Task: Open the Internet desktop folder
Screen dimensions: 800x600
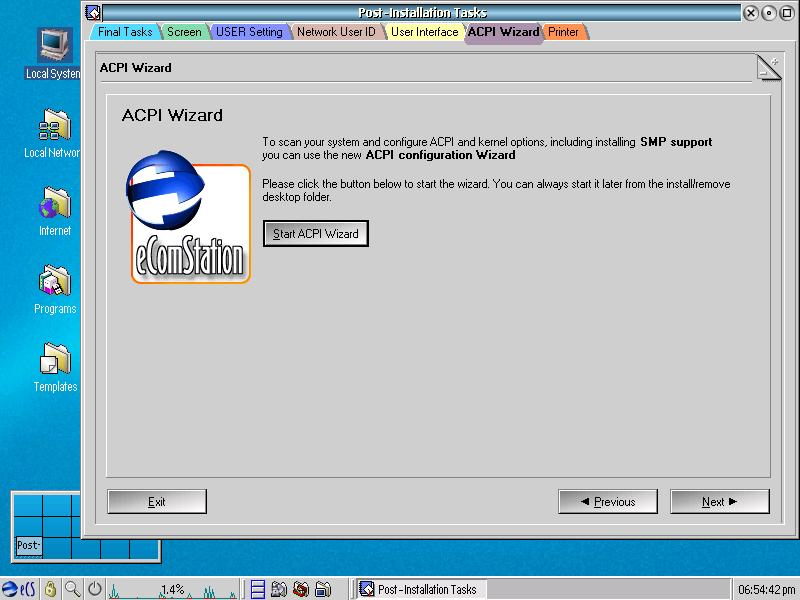Action: click(55, 212)
